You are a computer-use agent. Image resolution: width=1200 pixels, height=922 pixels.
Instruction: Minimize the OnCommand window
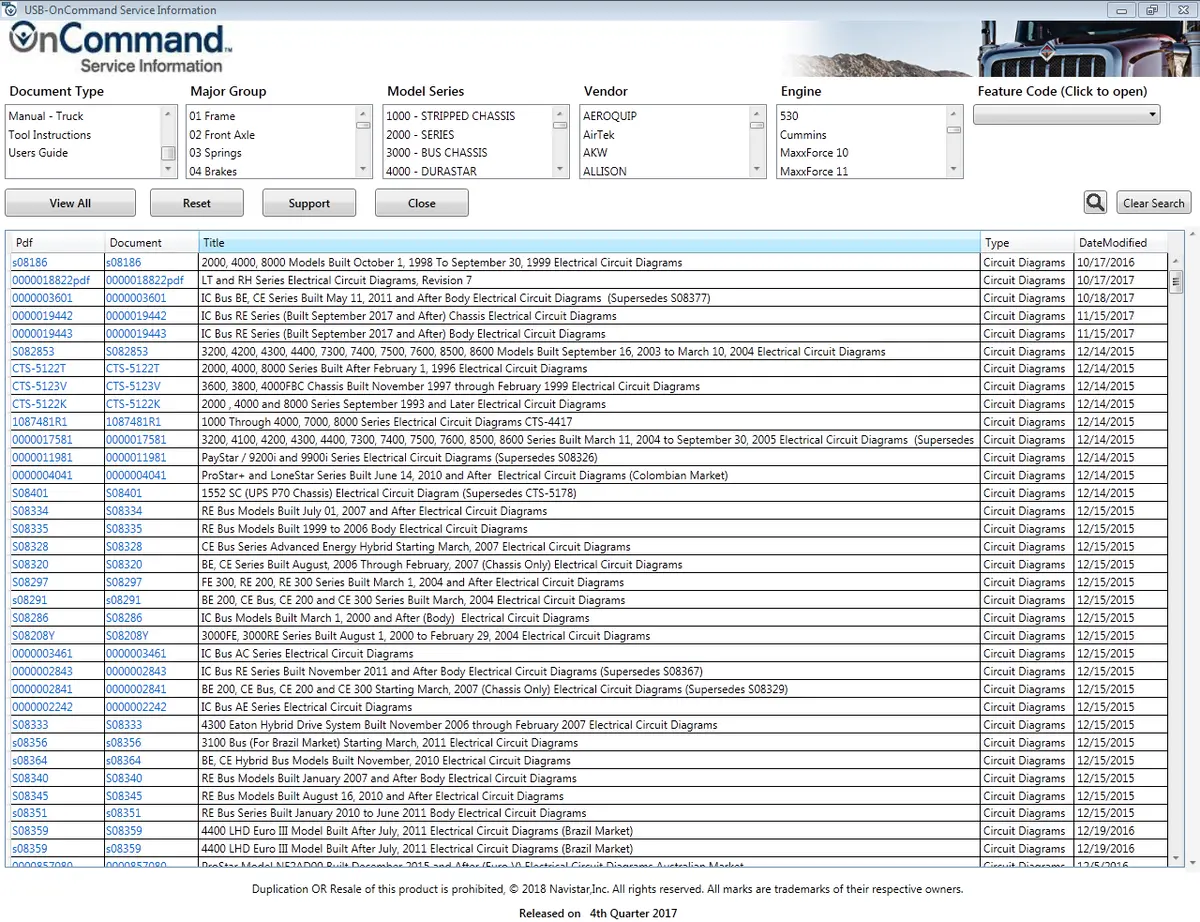1123,10
